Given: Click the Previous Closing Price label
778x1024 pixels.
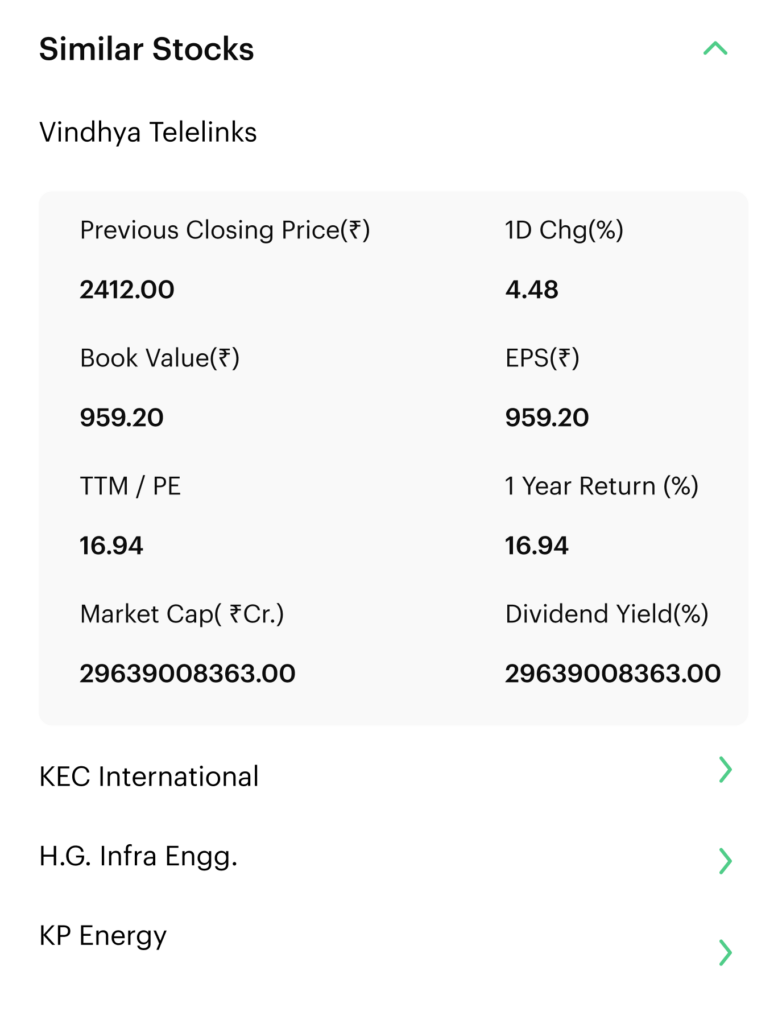Looking at the screenshot, I should [x=225, y=230].
